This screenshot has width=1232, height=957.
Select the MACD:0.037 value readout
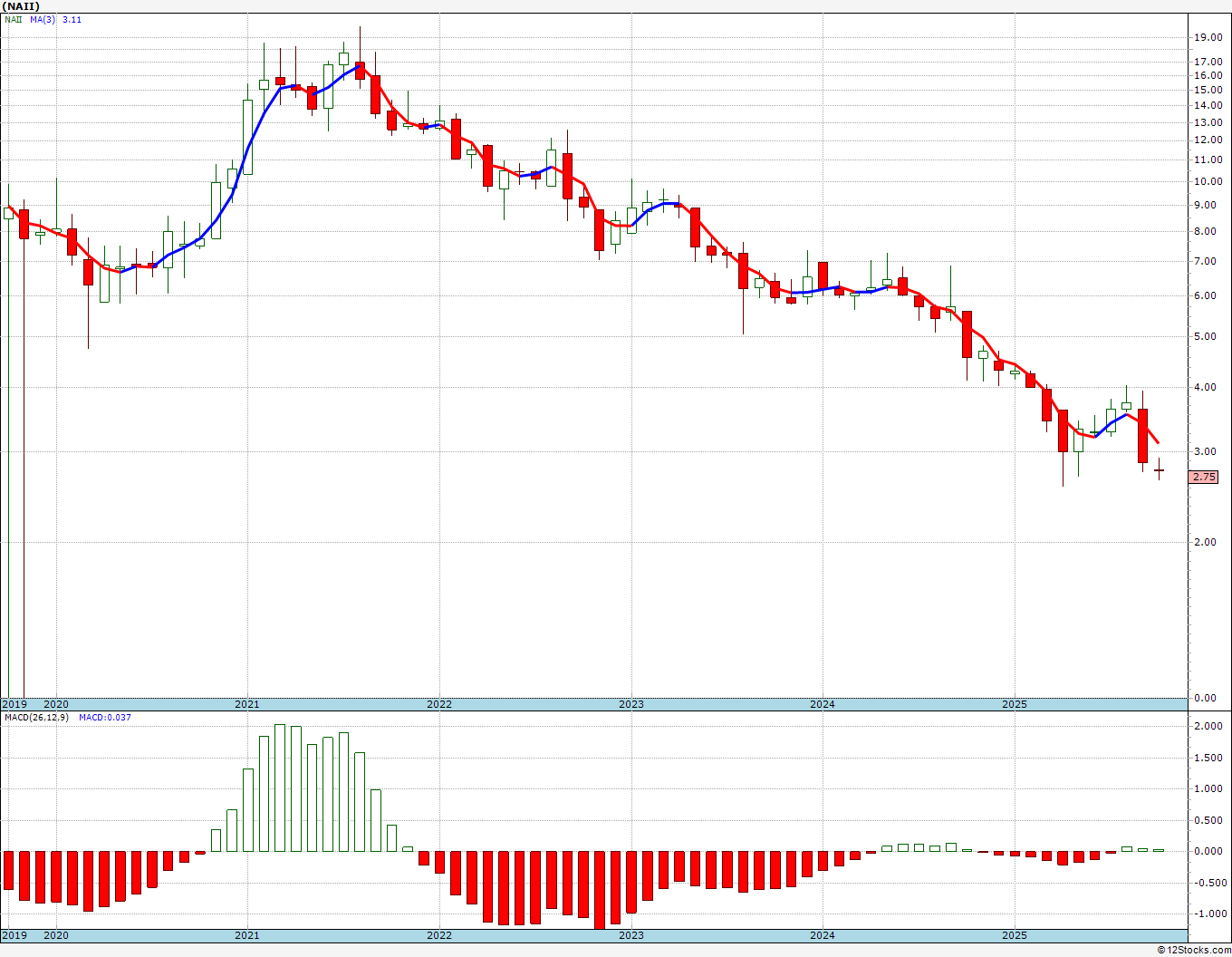point(104,717)
